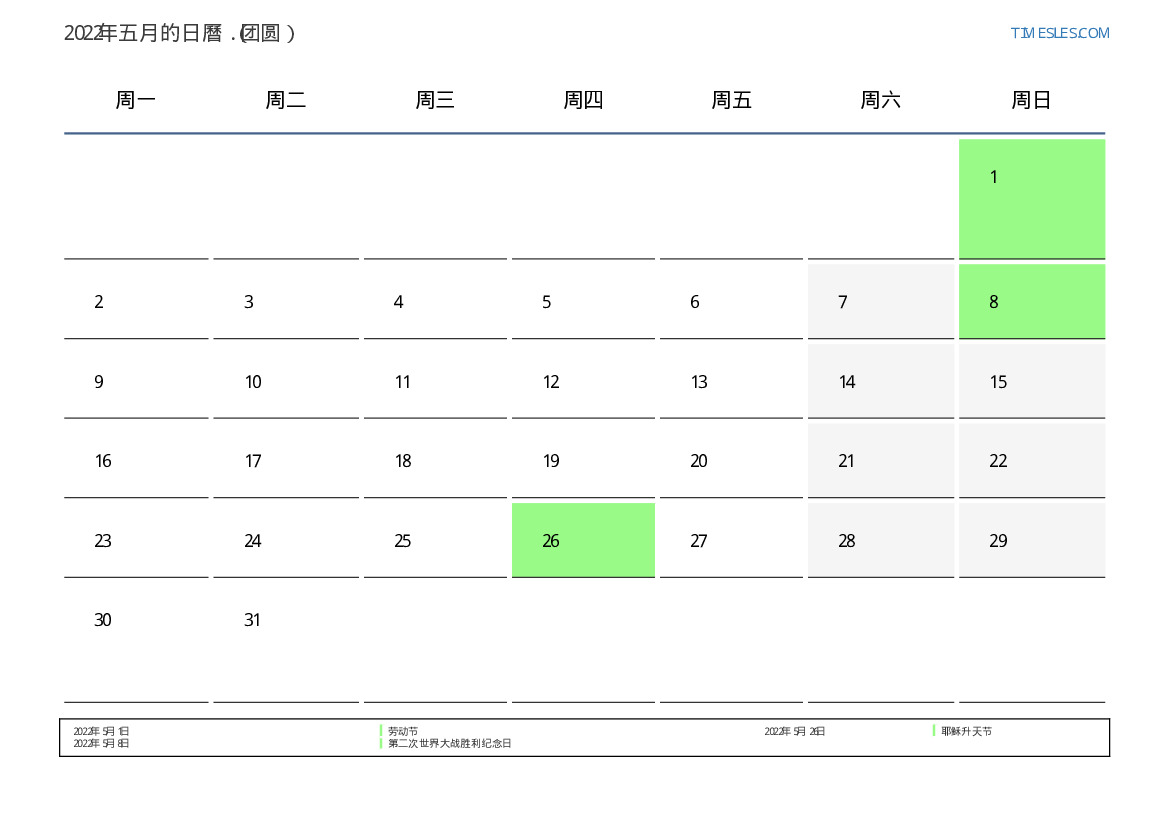1169x827 pixels.
Task: Select Sunday day 29 cell
Action: pyautogui.click(x=1032, y=540)
